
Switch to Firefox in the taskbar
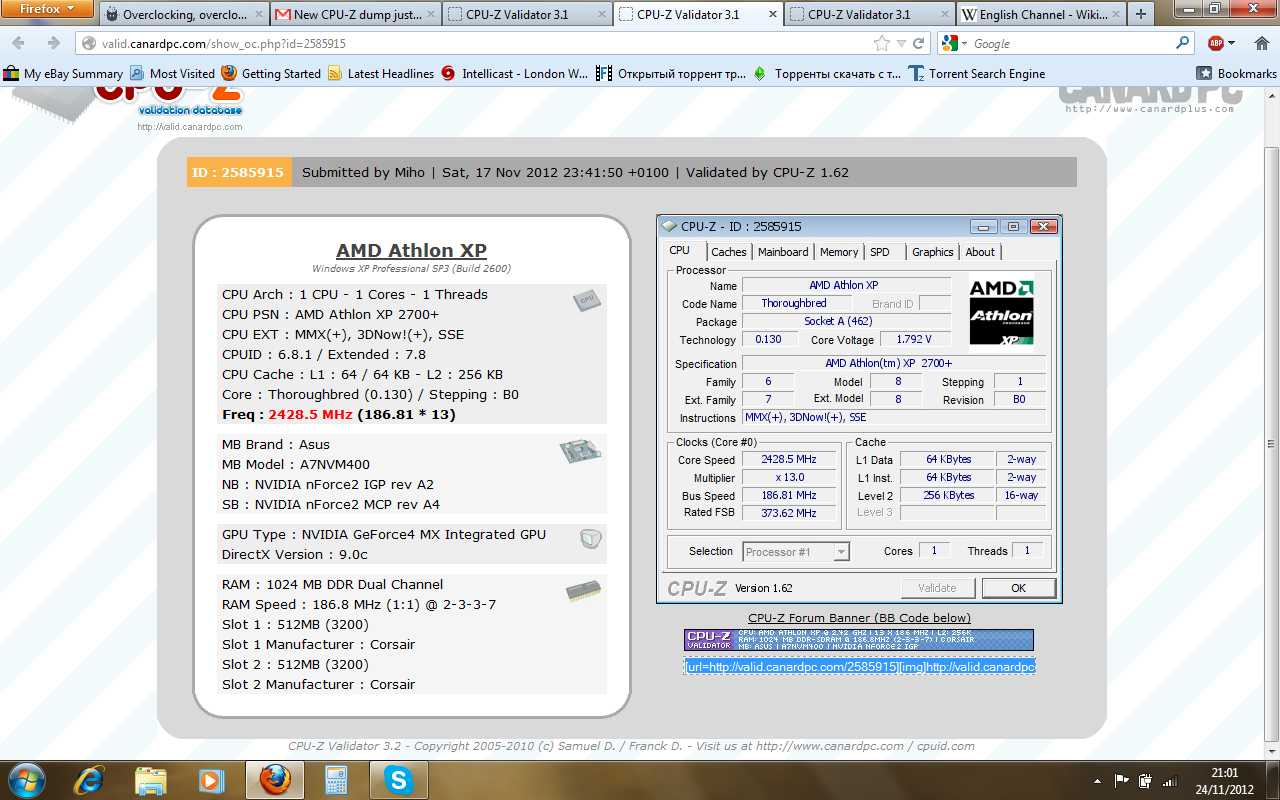pyautogui.click(x=275, y=779)
